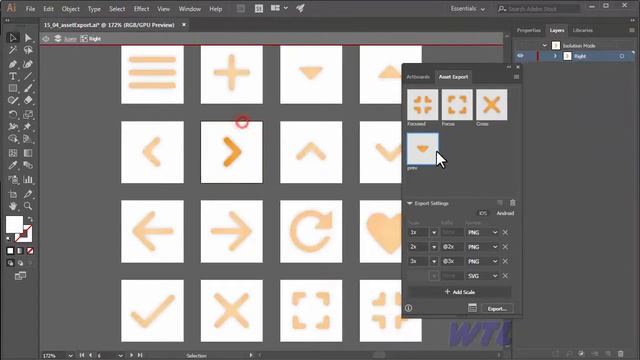Select the Rectangle tool

[13, 88]
